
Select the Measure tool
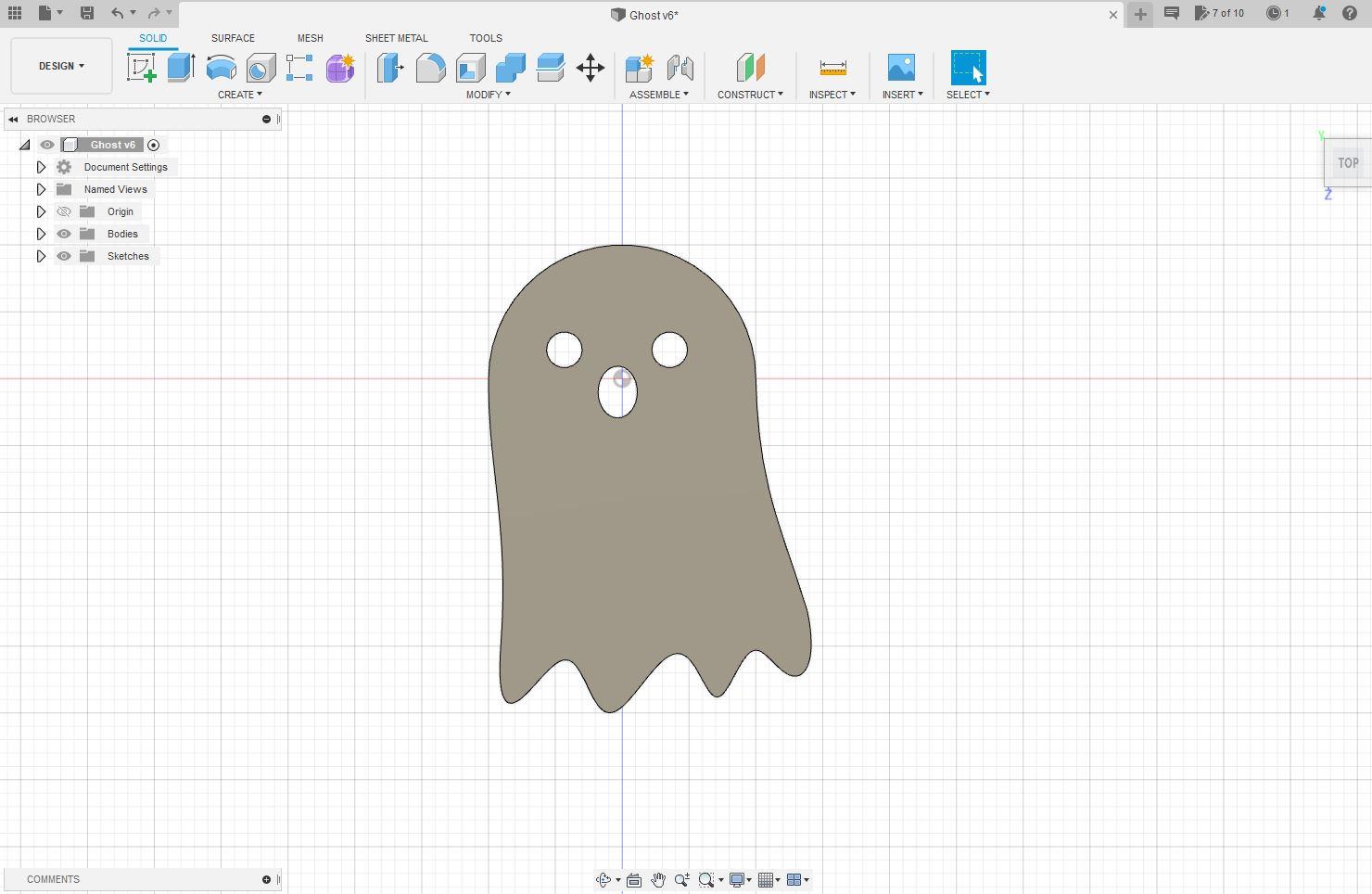pos(831,67)
